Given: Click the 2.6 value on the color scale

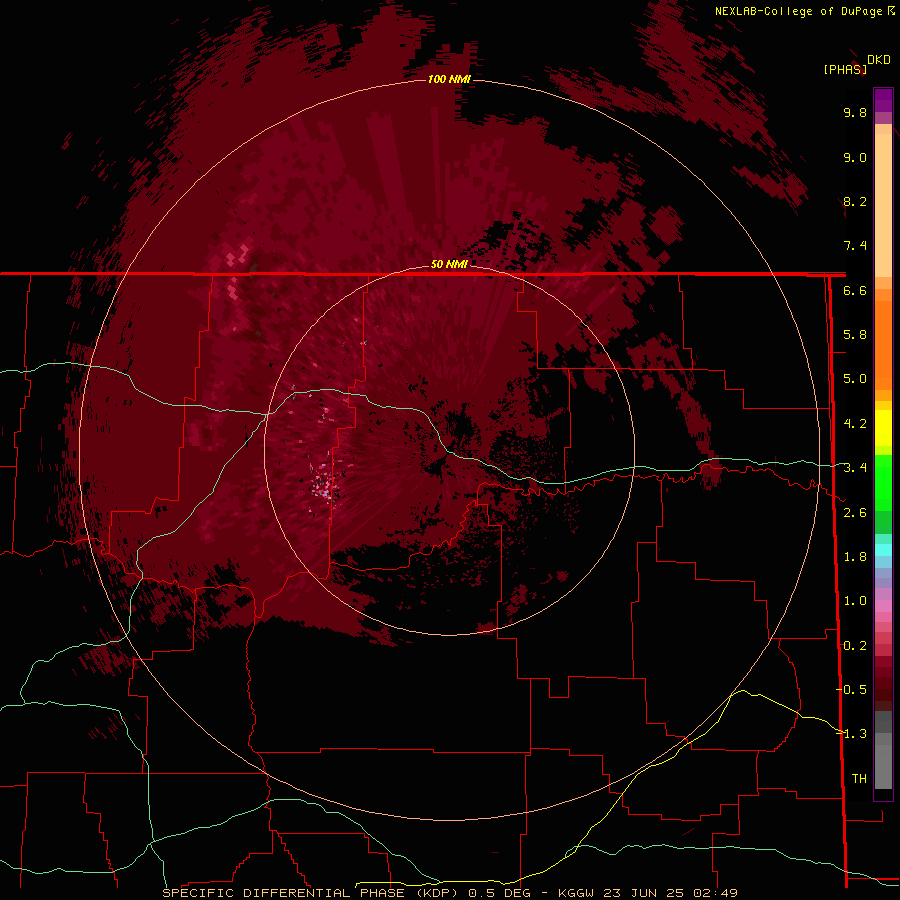Looking at the screenshot, I should click(x=855, y=513).
